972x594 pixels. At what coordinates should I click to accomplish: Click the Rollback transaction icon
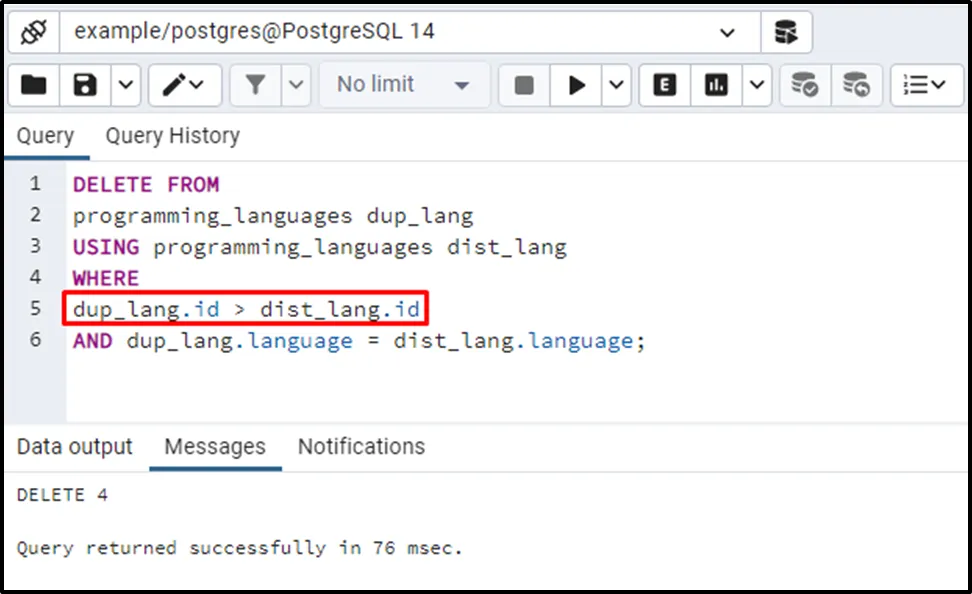pyautogui.click(x=856, y=85)
